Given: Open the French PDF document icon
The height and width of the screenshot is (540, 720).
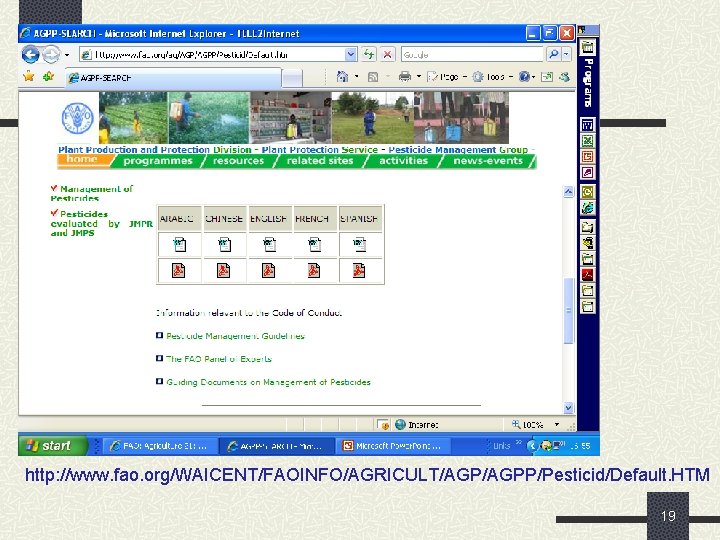Looking at the screenshot, I should click(314, 270).
